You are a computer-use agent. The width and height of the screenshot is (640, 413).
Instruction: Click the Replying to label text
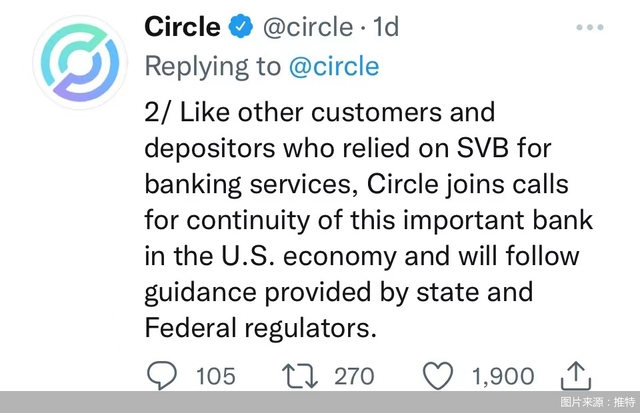[214, 67]
